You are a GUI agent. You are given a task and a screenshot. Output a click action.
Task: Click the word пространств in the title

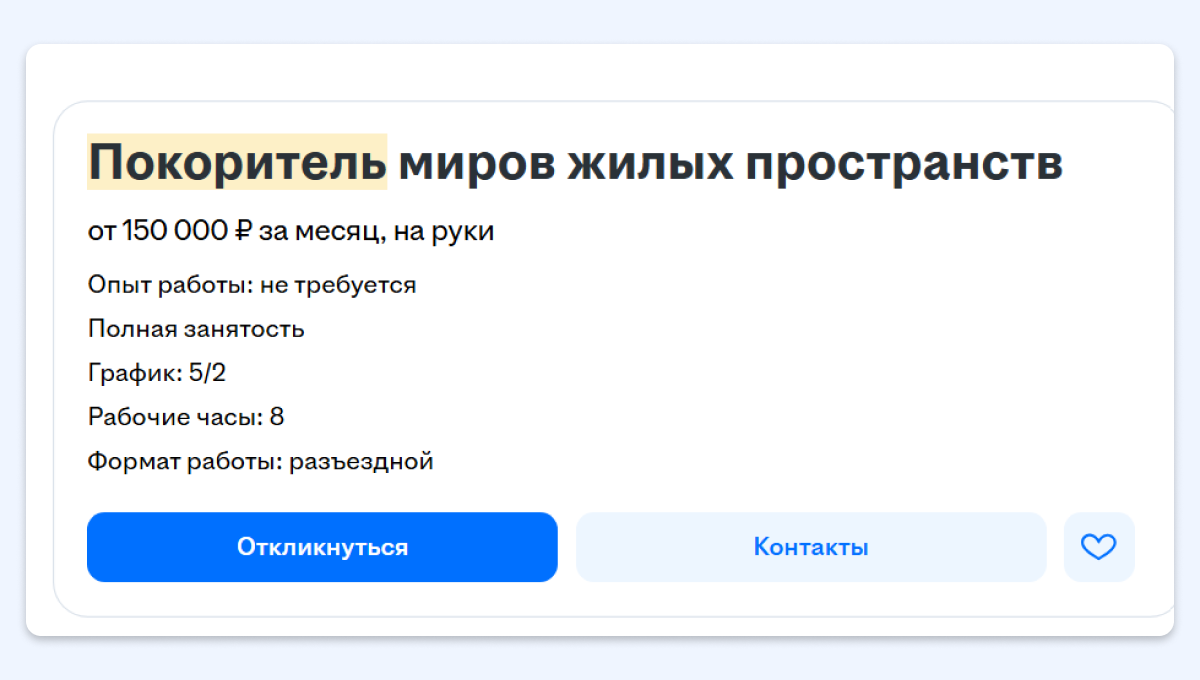point(904,163)
